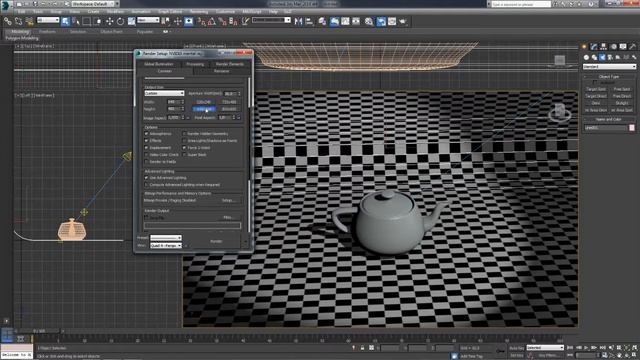The height and width of the screenshot is (360, 640).
Task: Activate the Select and Rotate tool
Action: [x=120, y=21]
